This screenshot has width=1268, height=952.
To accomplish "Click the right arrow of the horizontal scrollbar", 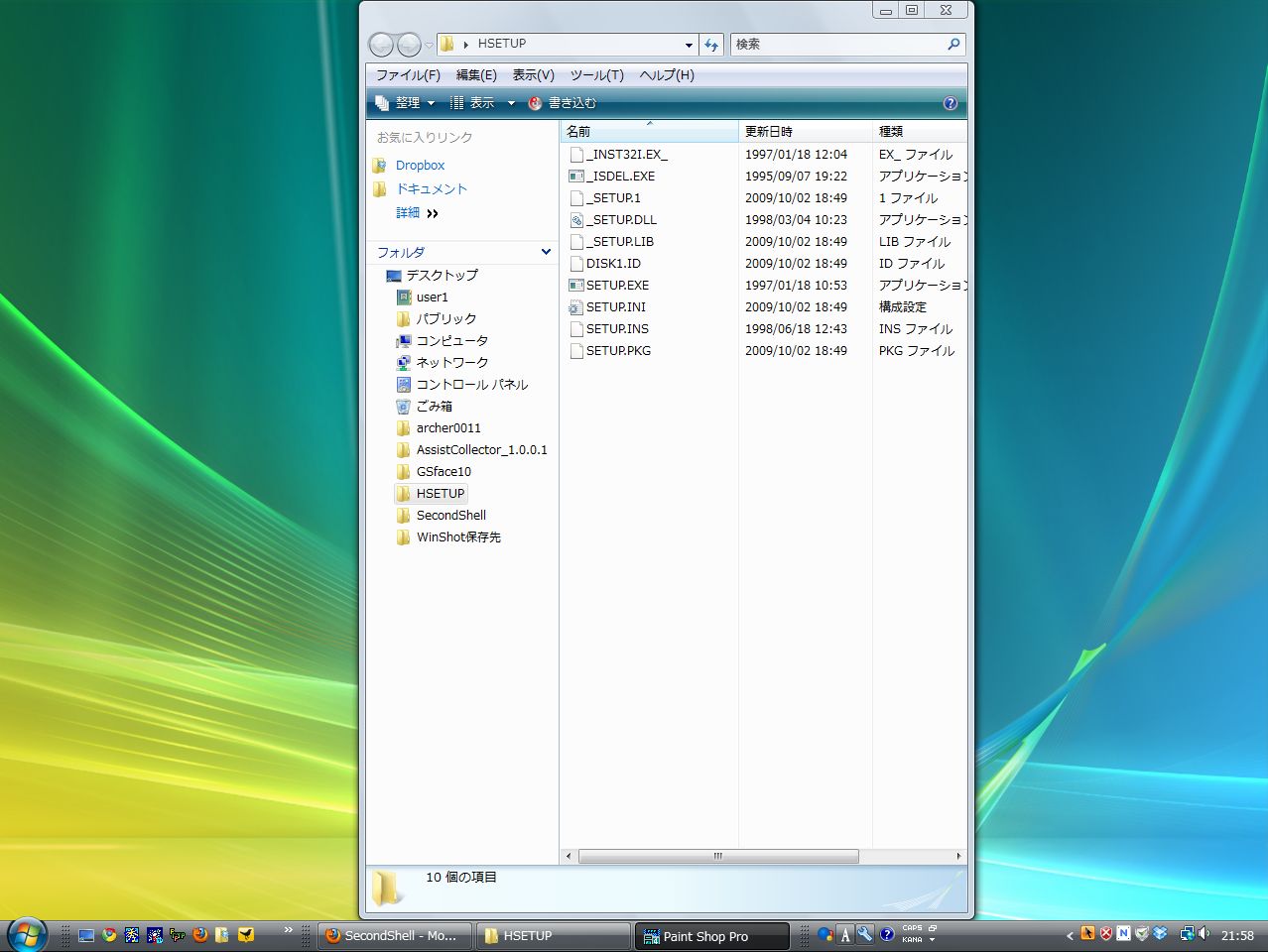I will [958, 856].
